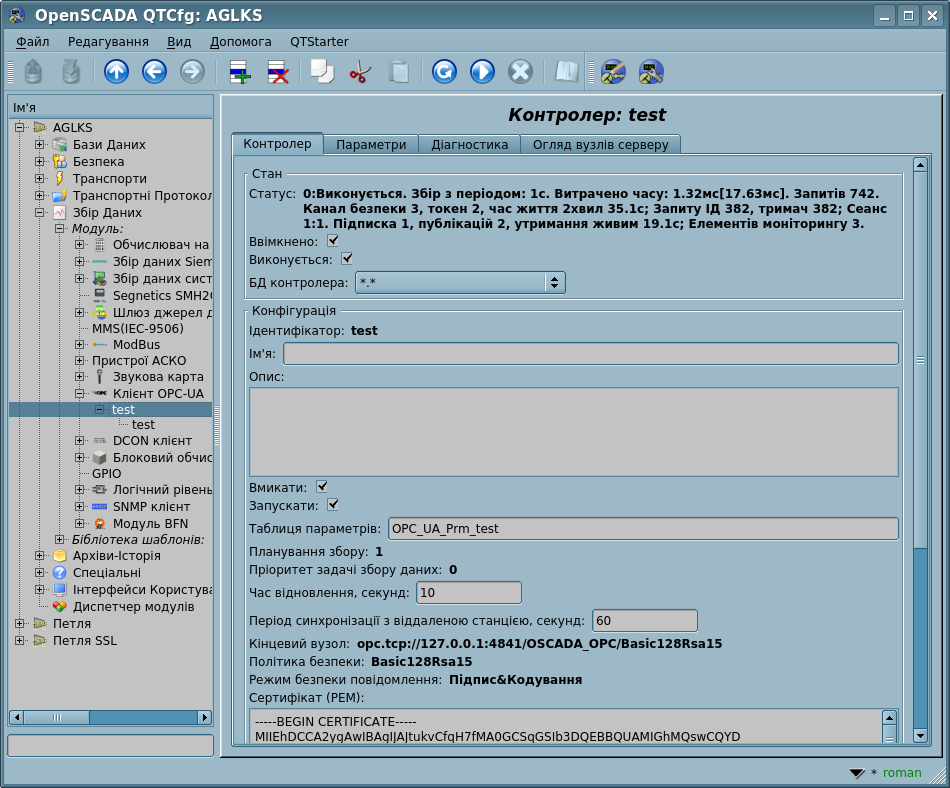Collapse the AGLKS root node
This screenshot has width=950, height=788.
tap(19, 127)
